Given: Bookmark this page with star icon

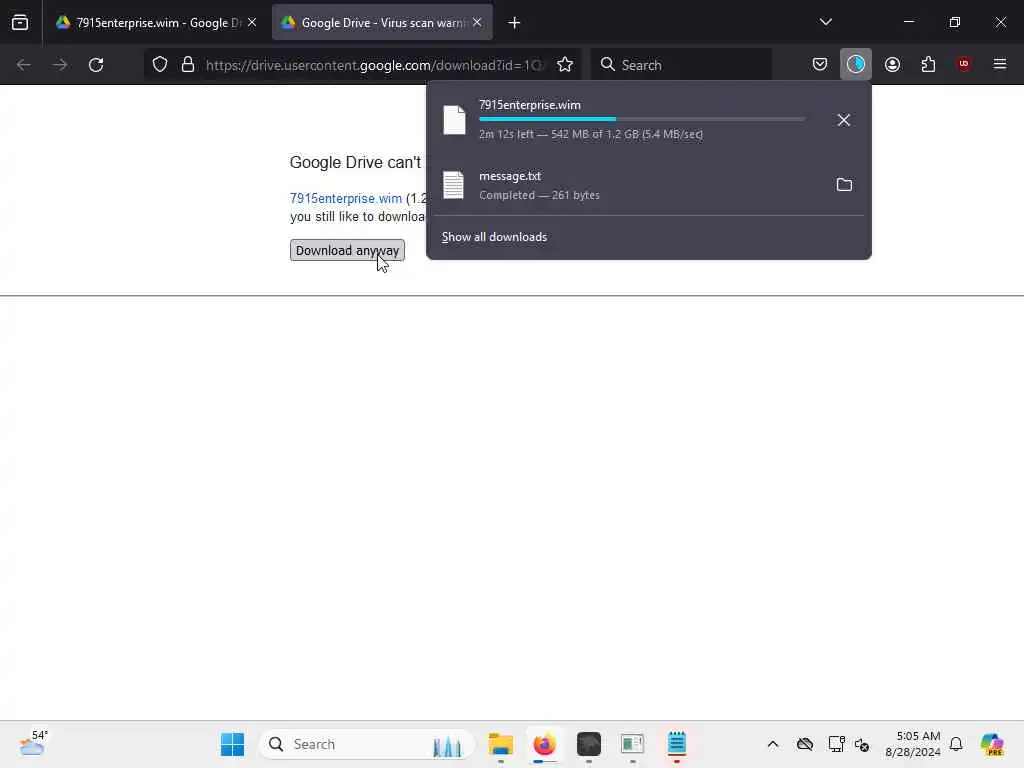Looking at the screenshot, I should tap(565, 65).
